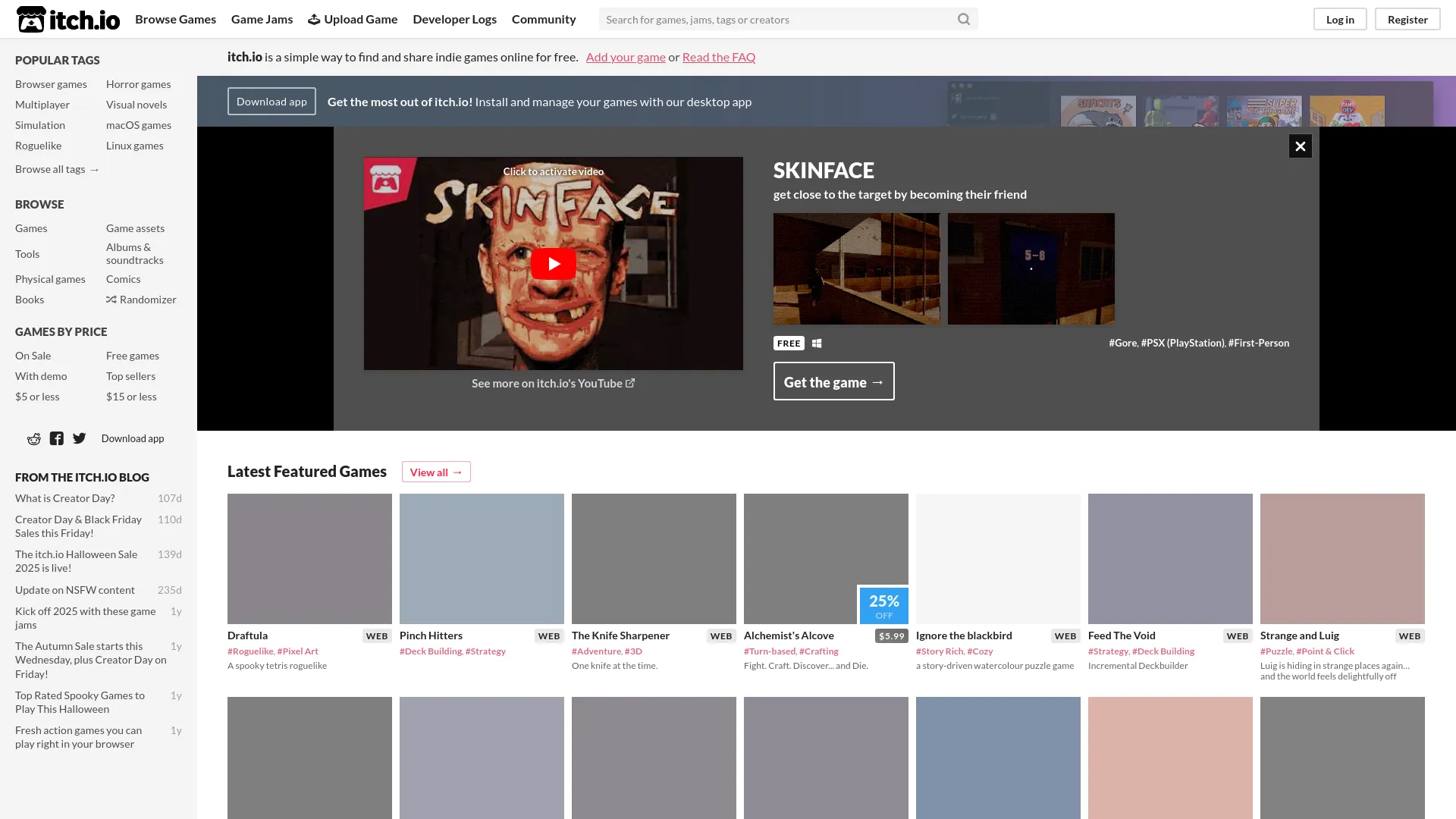The width and height of the screenshot is (1456, 819).
Task: Click the #First-Person tag on SKINFACE
Action: 1259,344
